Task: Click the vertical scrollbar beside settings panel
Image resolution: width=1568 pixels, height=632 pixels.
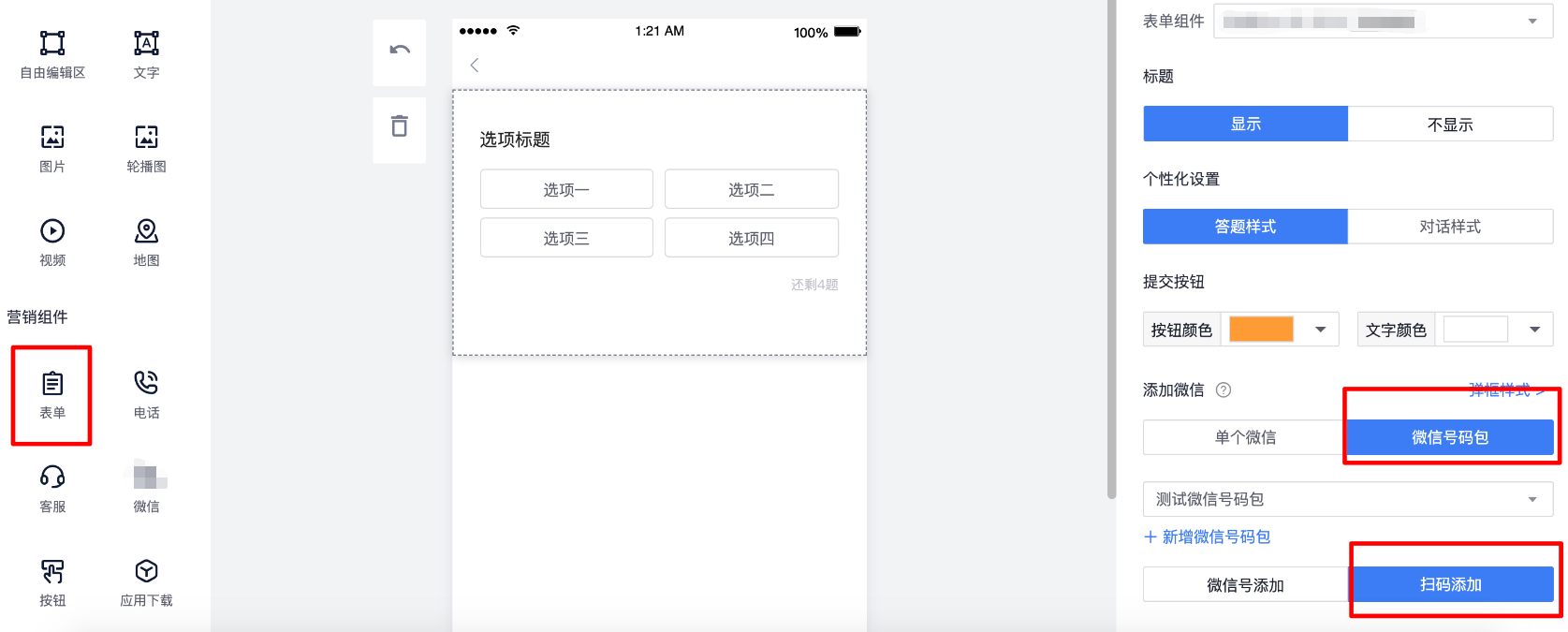Action: pyautogui.click(x=1111, y=249)
